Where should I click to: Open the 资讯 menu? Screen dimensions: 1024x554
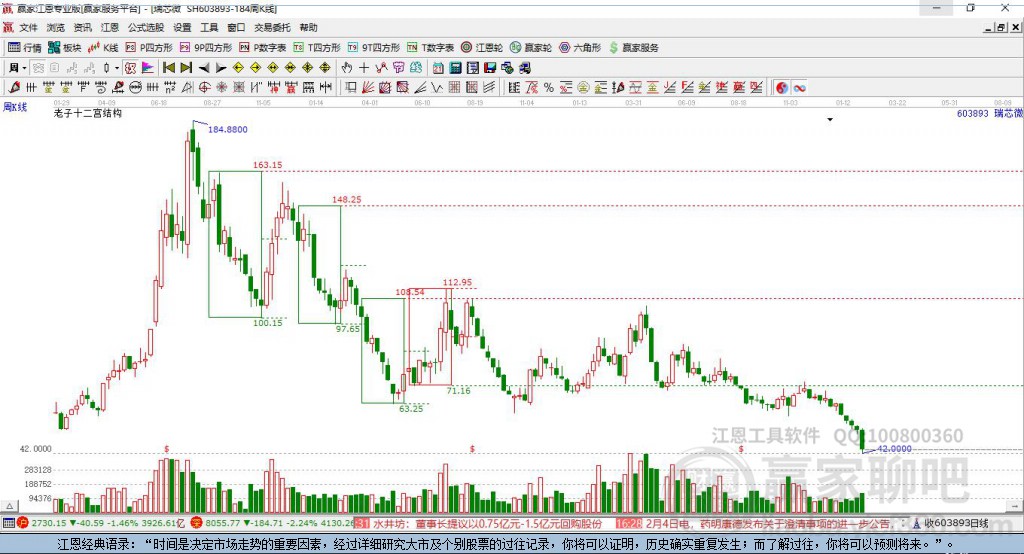tap(82, 27)
